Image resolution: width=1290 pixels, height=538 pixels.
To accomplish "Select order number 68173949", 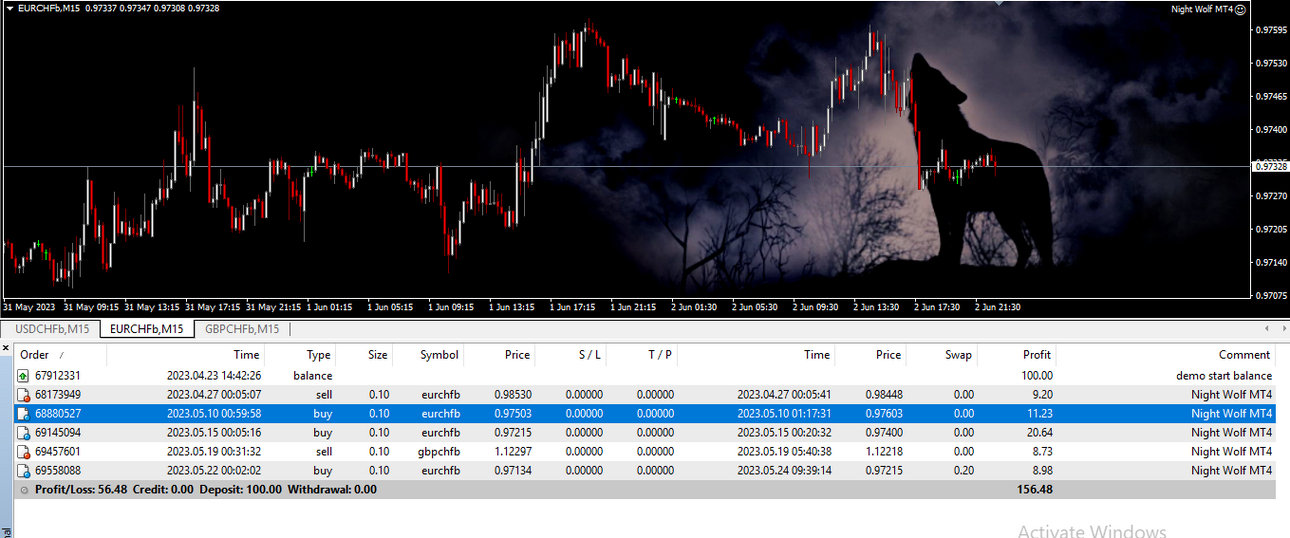I will tap(58, 395).
